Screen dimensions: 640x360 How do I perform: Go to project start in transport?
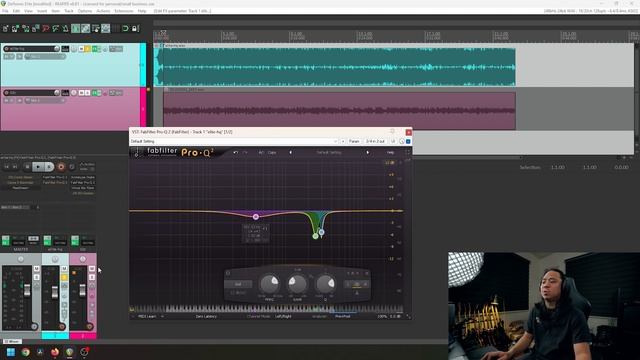[7, 167]
